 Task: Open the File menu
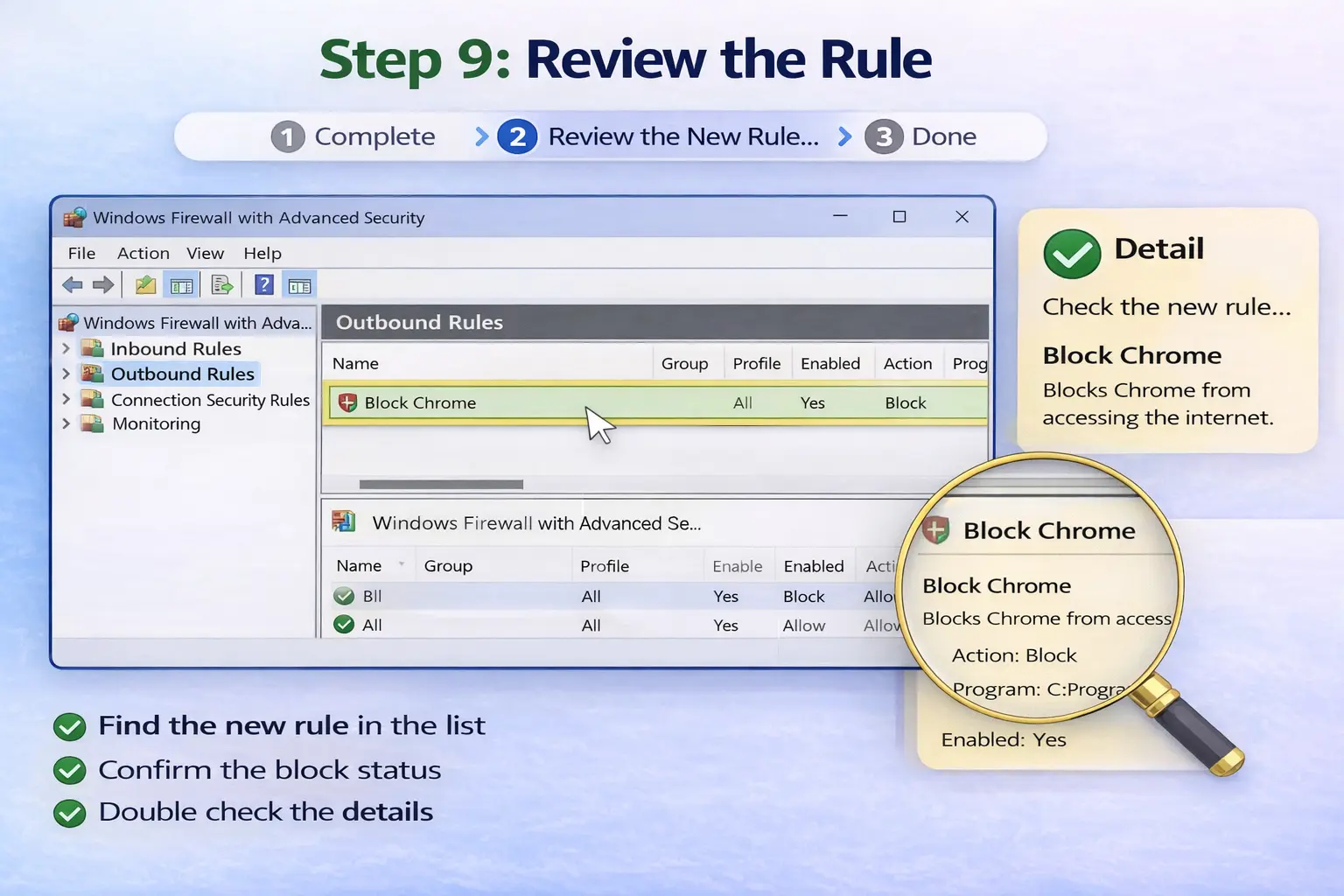pyautogui.click(x=81, y=253)
